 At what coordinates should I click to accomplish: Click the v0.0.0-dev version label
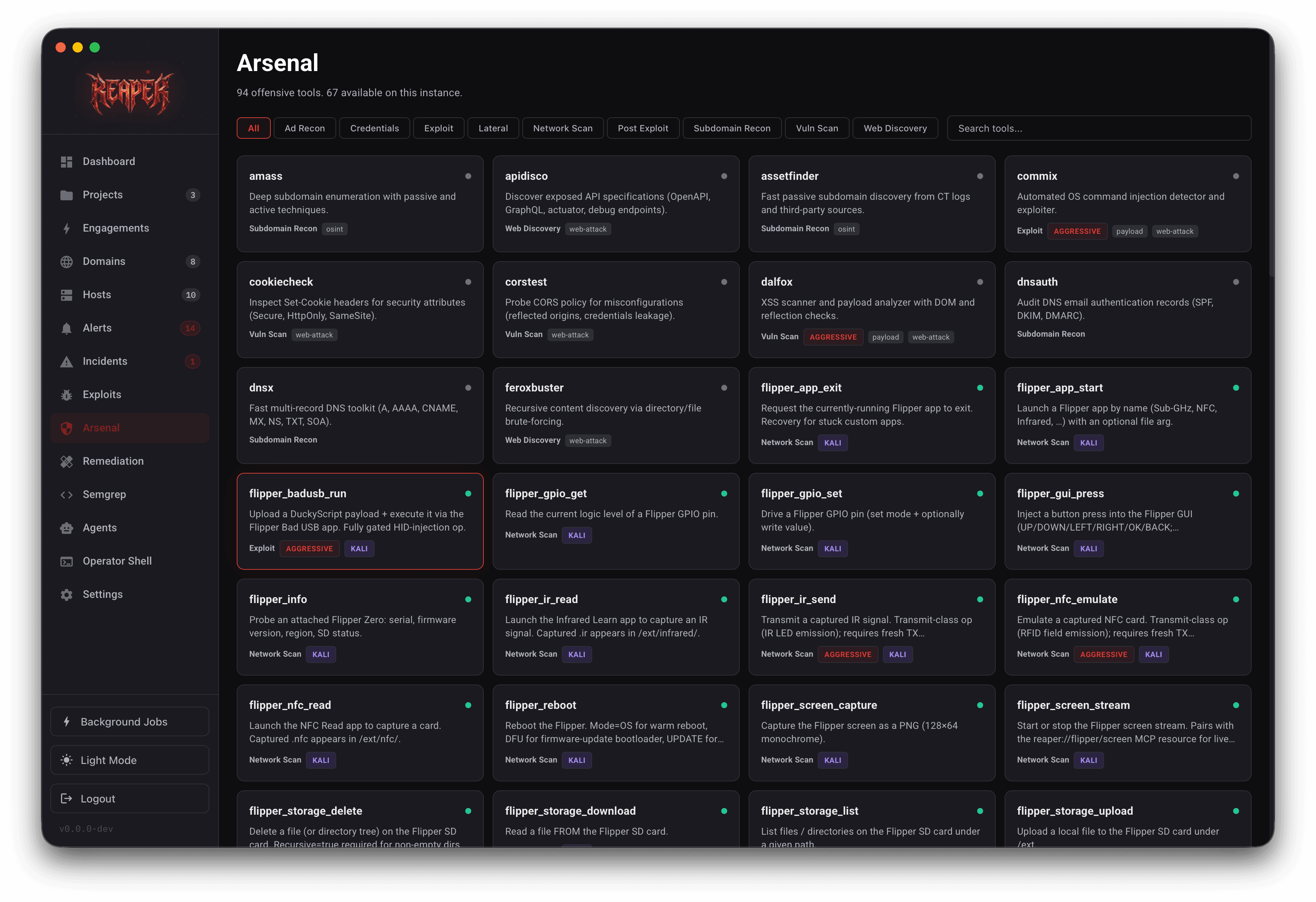click(86, 828)
